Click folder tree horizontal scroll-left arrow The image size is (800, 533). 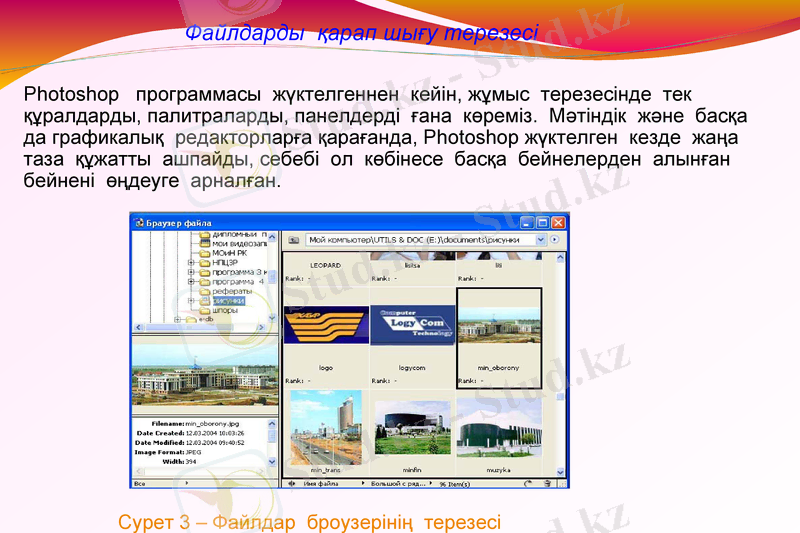pos(138,327)
